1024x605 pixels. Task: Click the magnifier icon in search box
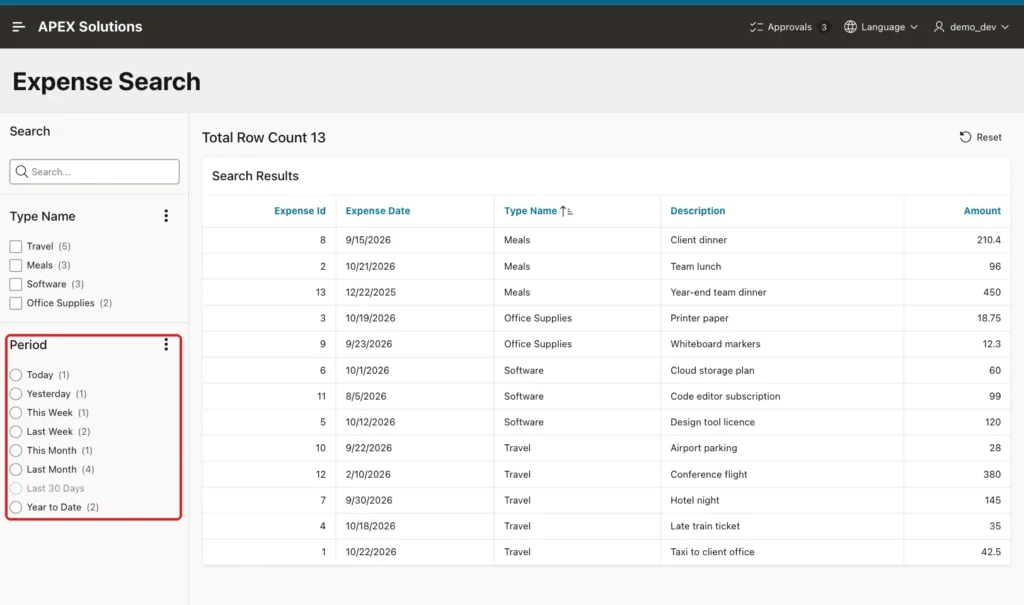pos(22,171)
